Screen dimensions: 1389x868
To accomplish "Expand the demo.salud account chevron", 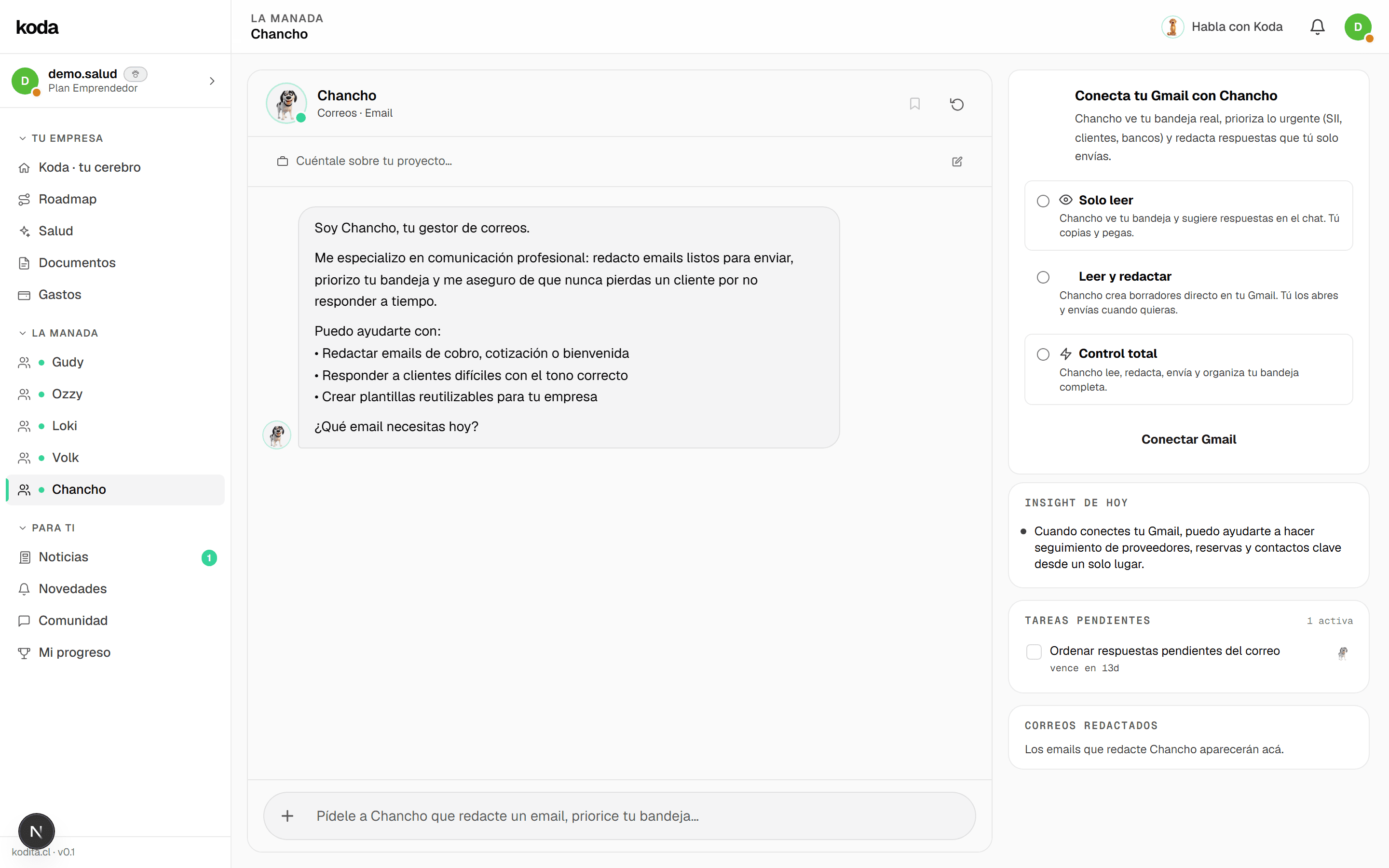I will point(212,81).
